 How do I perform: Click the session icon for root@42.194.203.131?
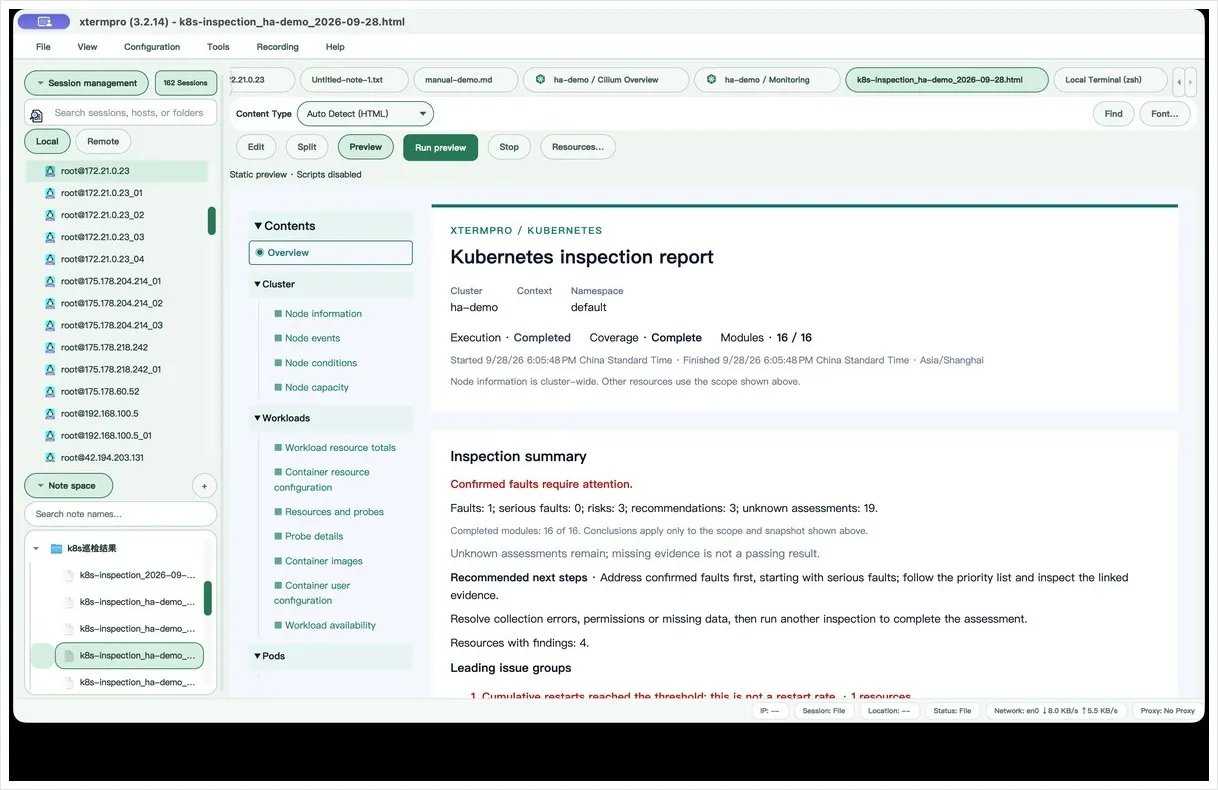click(50, 457)
